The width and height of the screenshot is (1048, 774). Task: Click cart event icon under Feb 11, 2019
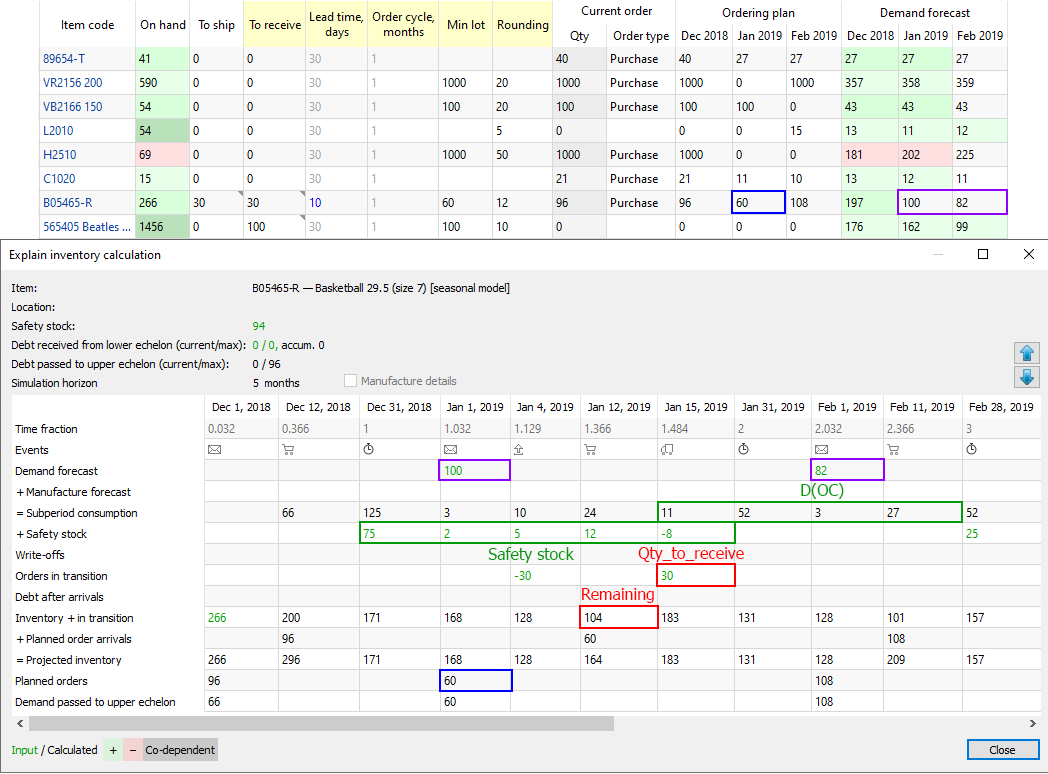pos(894,450)
